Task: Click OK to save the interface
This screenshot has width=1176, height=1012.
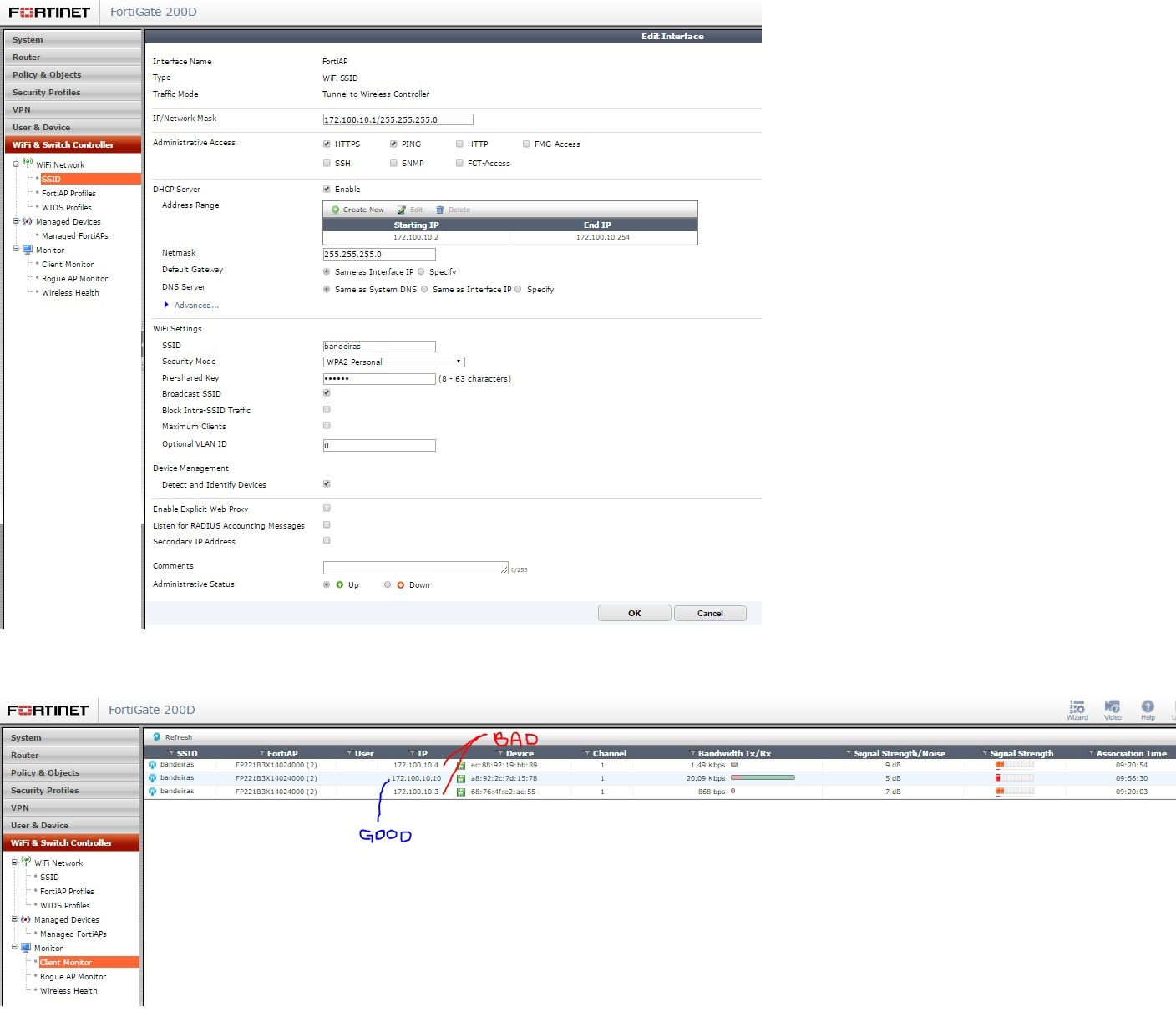Action: click(x=635, y=613)
